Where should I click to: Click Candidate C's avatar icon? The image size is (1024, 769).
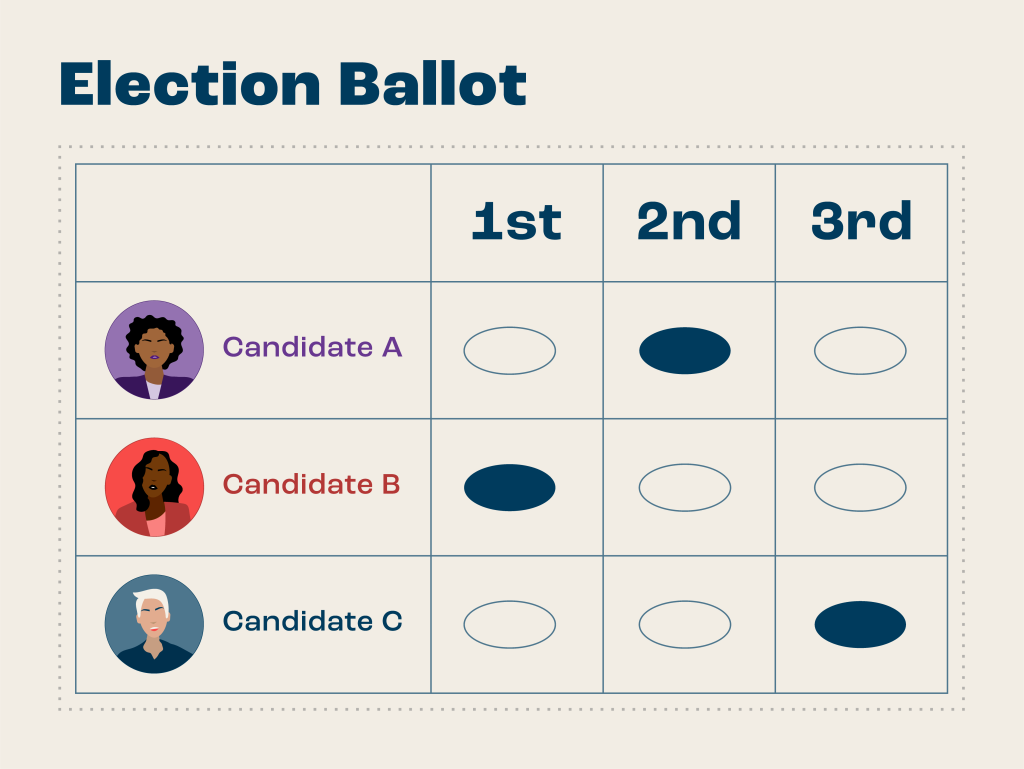[154, 623]
